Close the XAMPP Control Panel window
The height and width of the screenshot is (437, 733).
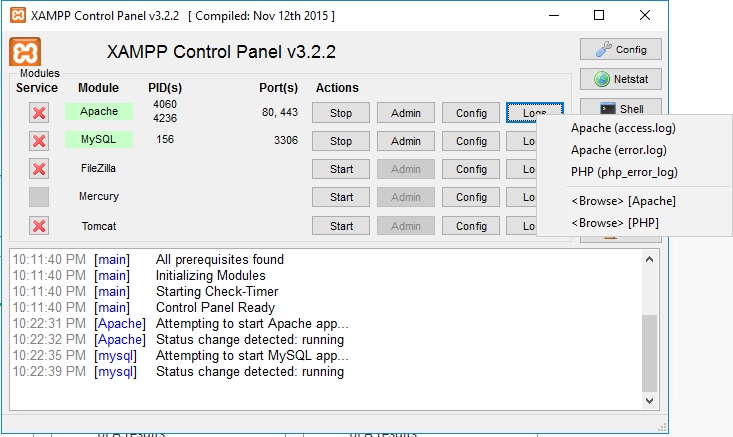tap(645, 15)
